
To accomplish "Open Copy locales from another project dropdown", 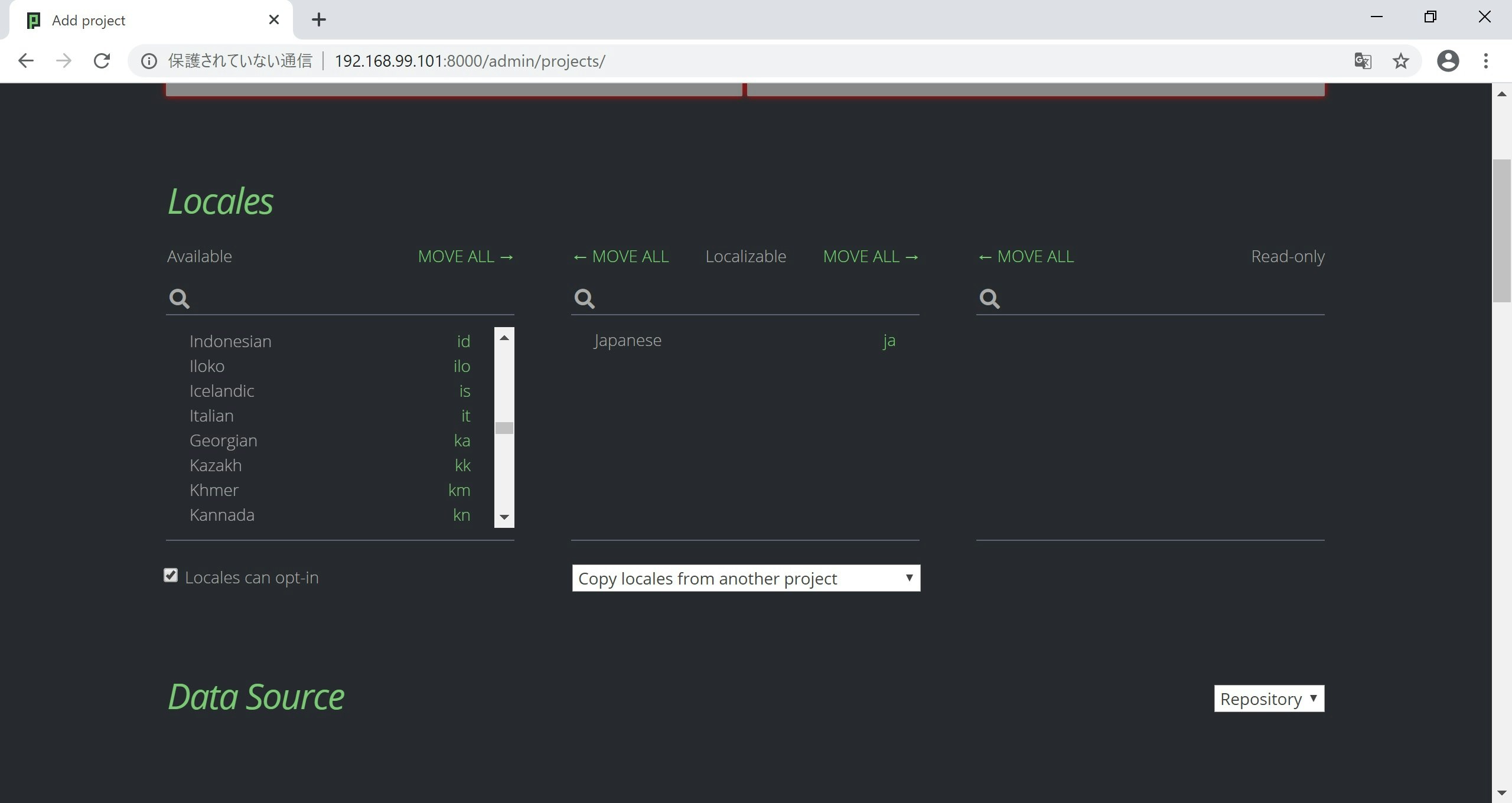I will [x=745, y=578].
